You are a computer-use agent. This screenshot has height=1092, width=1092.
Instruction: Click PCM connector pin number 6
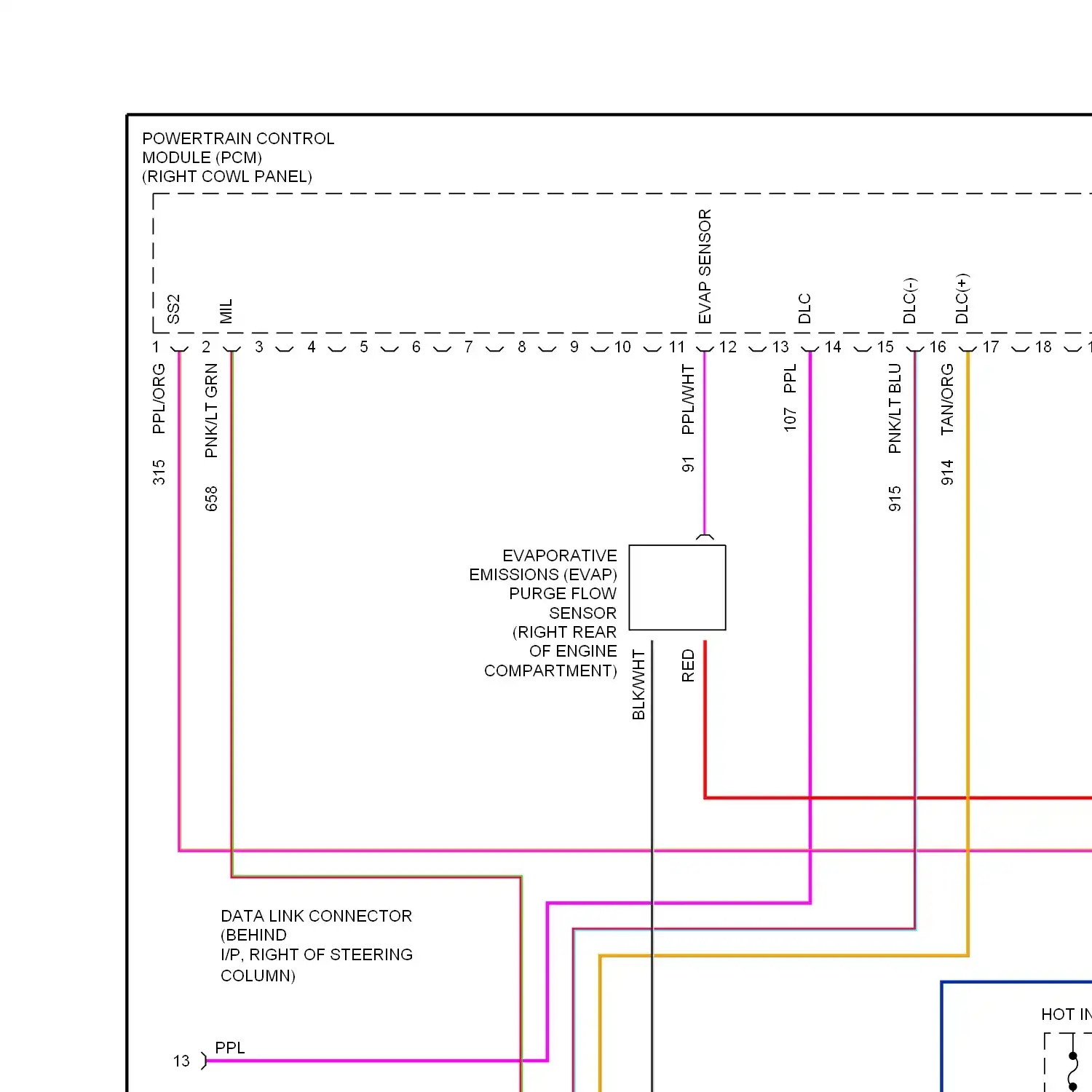click(x=416, y=347)
